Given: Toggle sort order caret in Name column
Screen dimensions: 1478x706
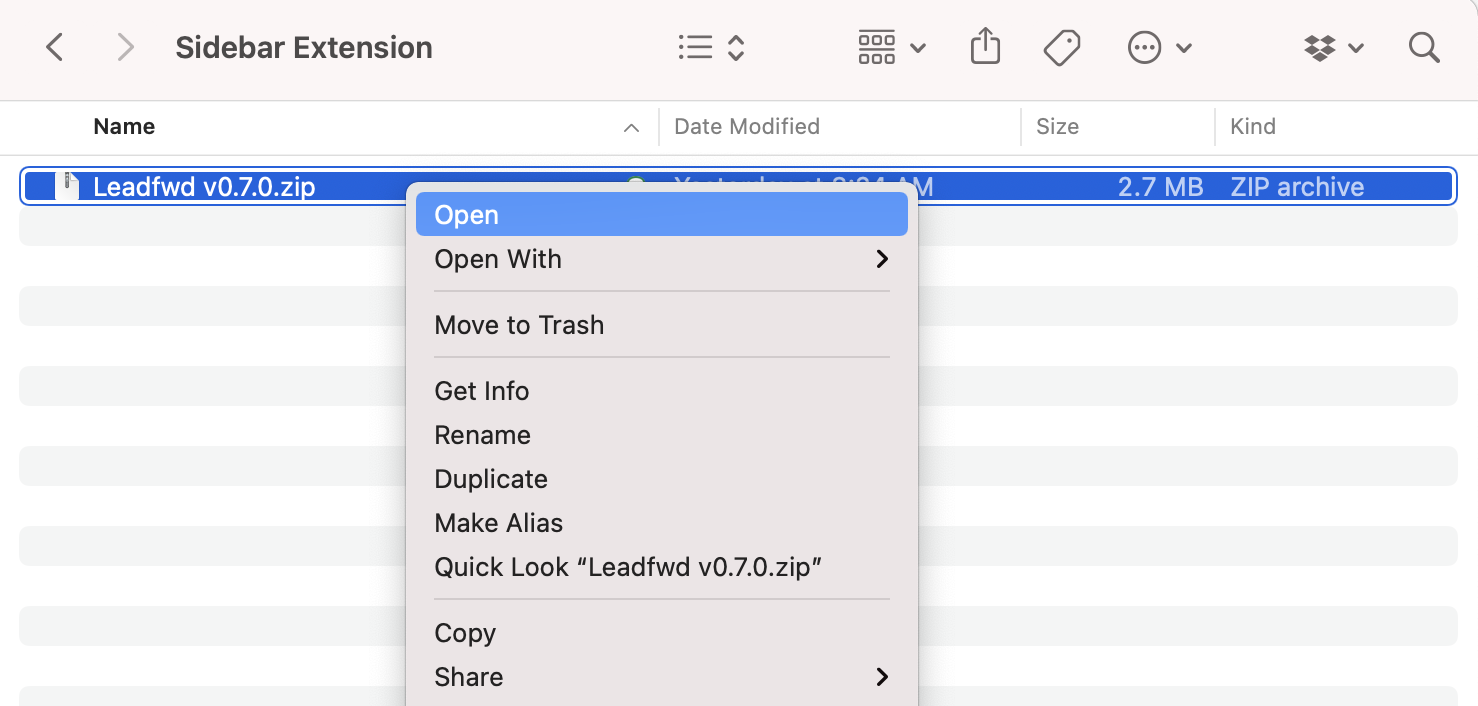Looking at the screenshot, I should click(x=631, y=128).
